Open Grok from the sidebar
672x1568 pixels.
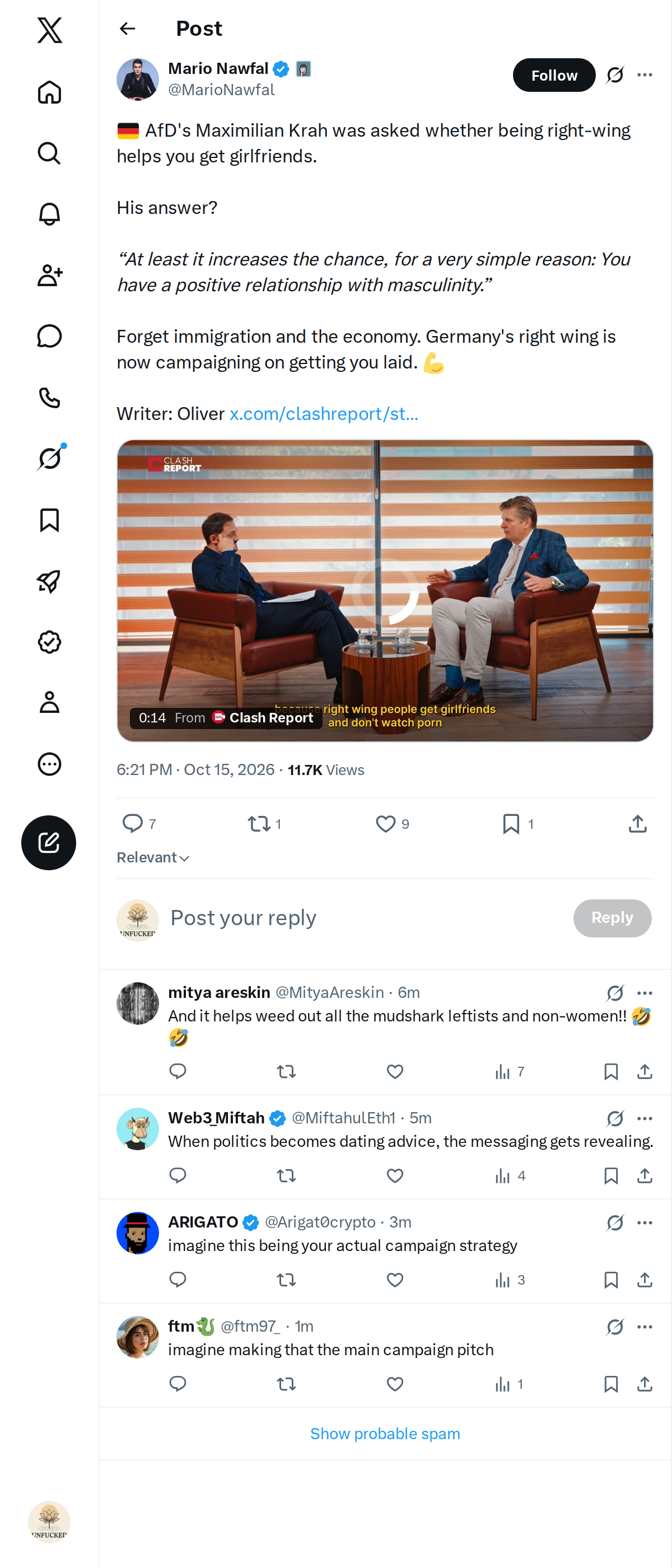pos(49,458)
